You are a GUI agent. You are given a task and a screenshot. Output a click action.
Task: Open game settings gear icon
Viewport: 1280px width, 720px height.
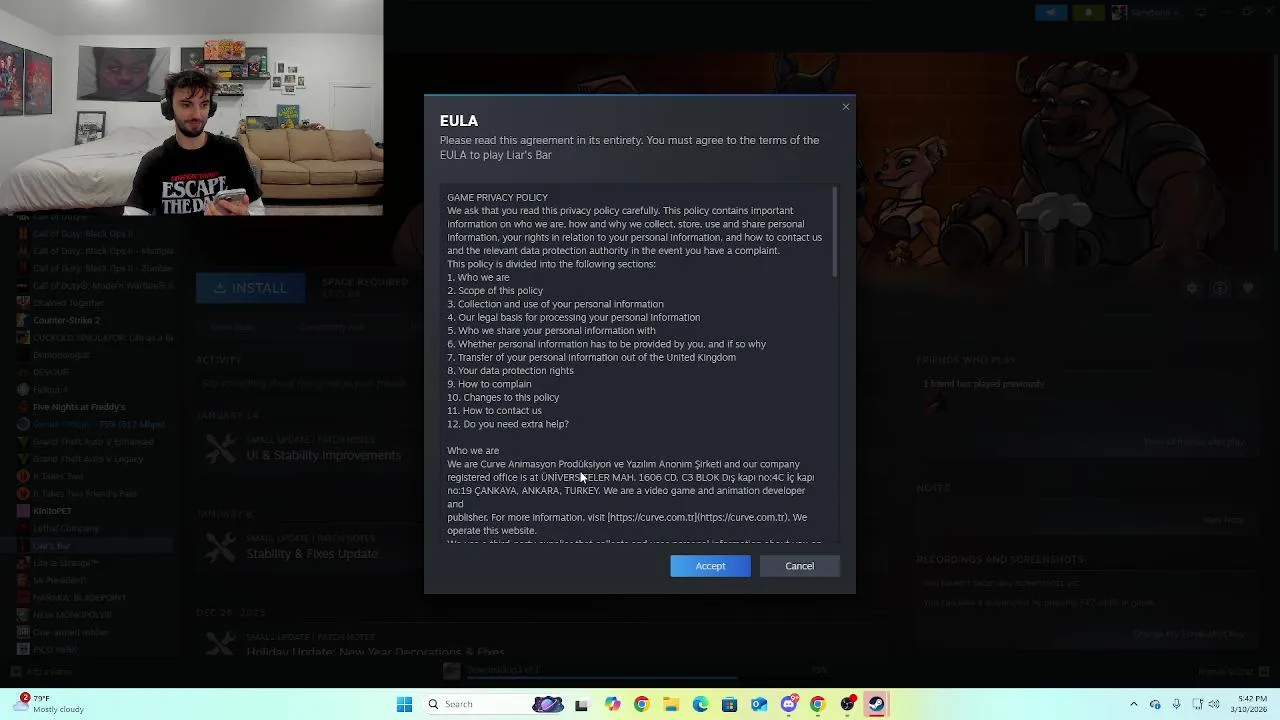(x=1192, y=288)
